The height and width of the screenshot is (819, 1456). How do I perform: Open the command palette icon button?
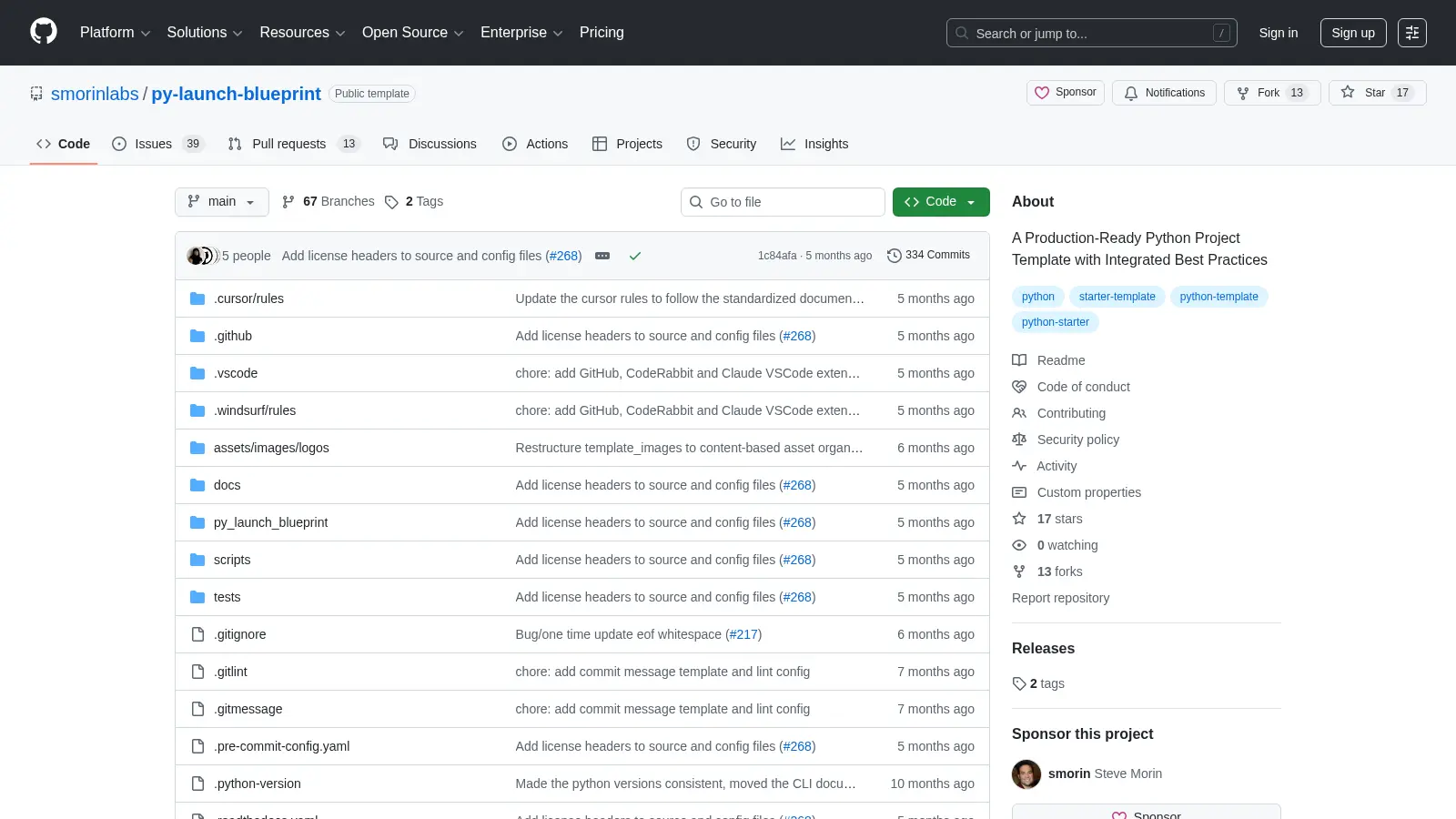(1412, 33)
